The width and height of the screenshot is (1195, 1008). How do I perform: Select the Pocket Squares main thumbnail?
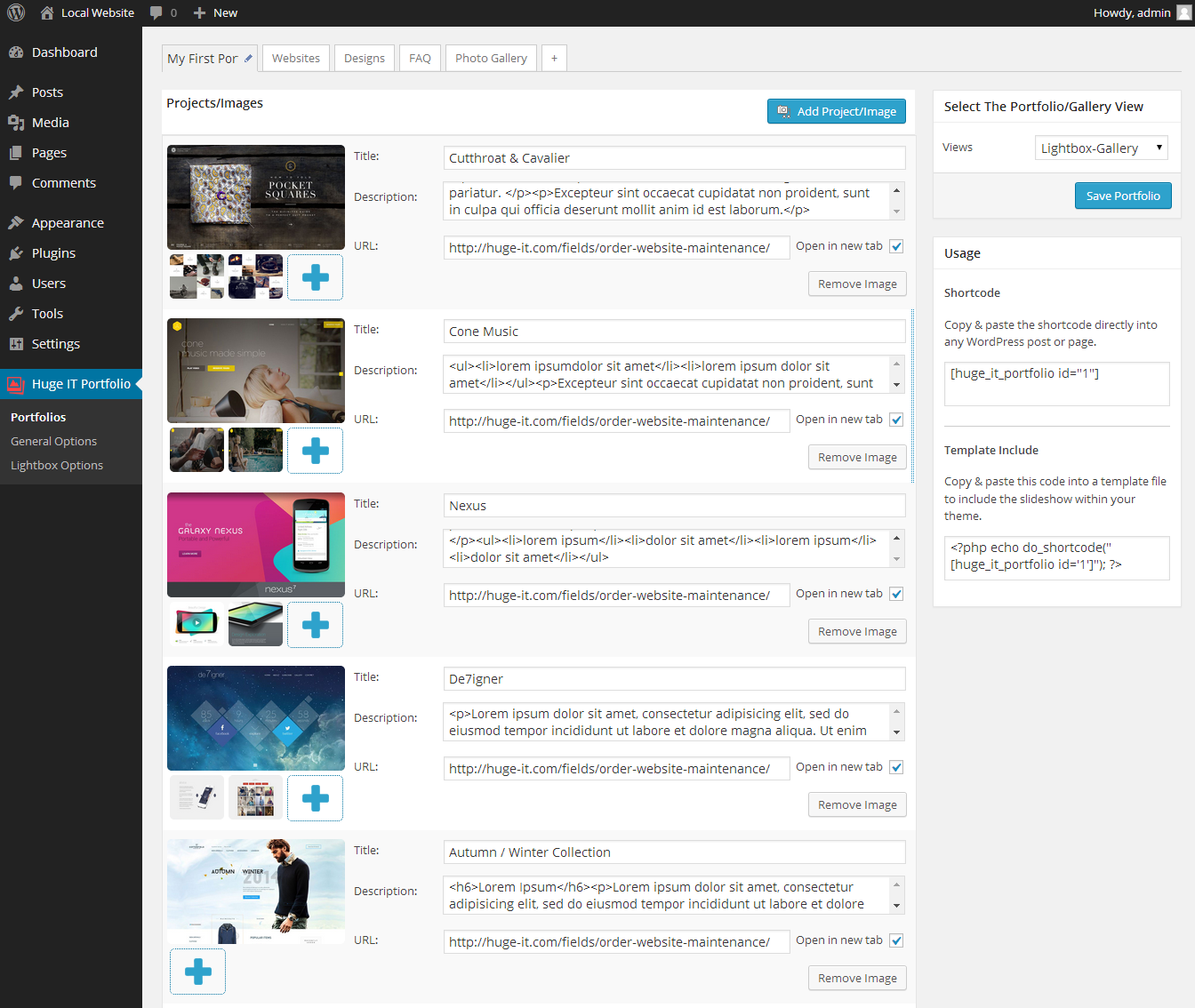pos(256,197)
